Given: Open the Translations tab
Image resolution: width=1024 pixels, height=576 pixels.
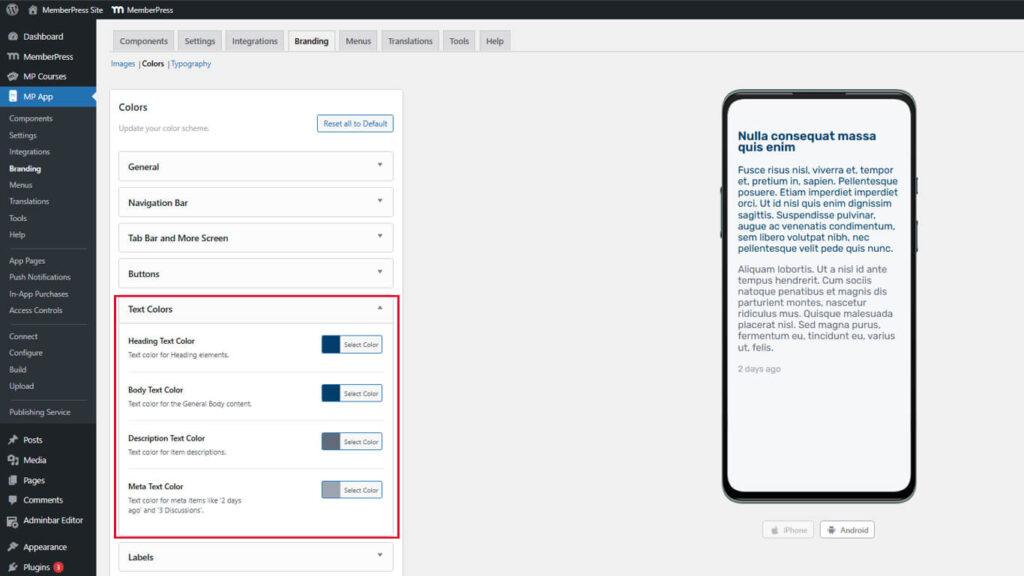Looking at the screenshot, I should (410, 41).
